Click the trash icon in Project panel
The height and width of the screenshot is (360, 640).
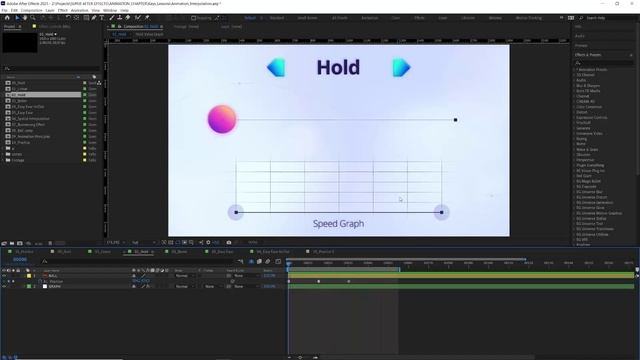pos(50,243)
